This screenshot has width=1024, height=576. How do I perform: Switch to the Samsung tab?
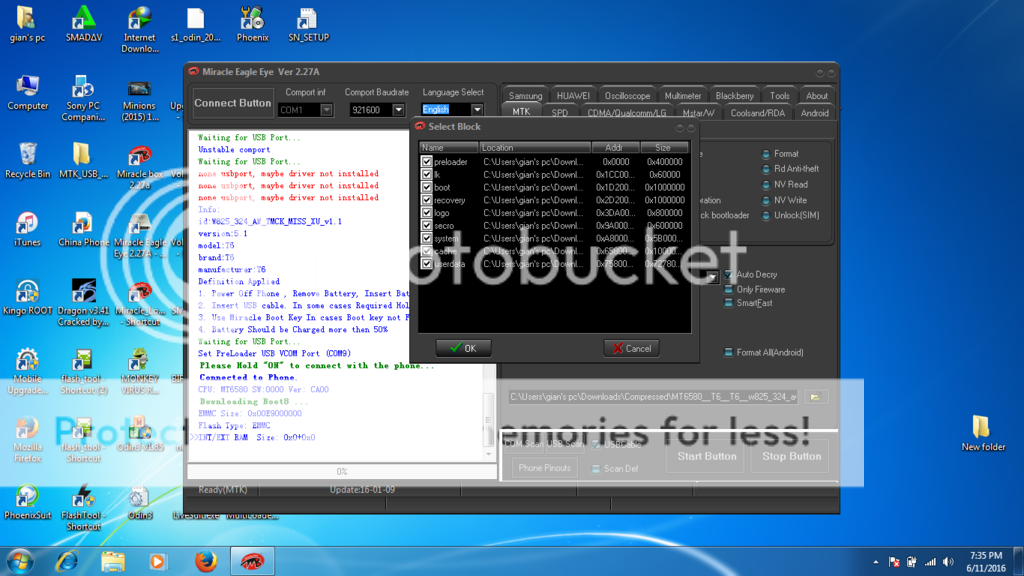(x=525, y=96)
